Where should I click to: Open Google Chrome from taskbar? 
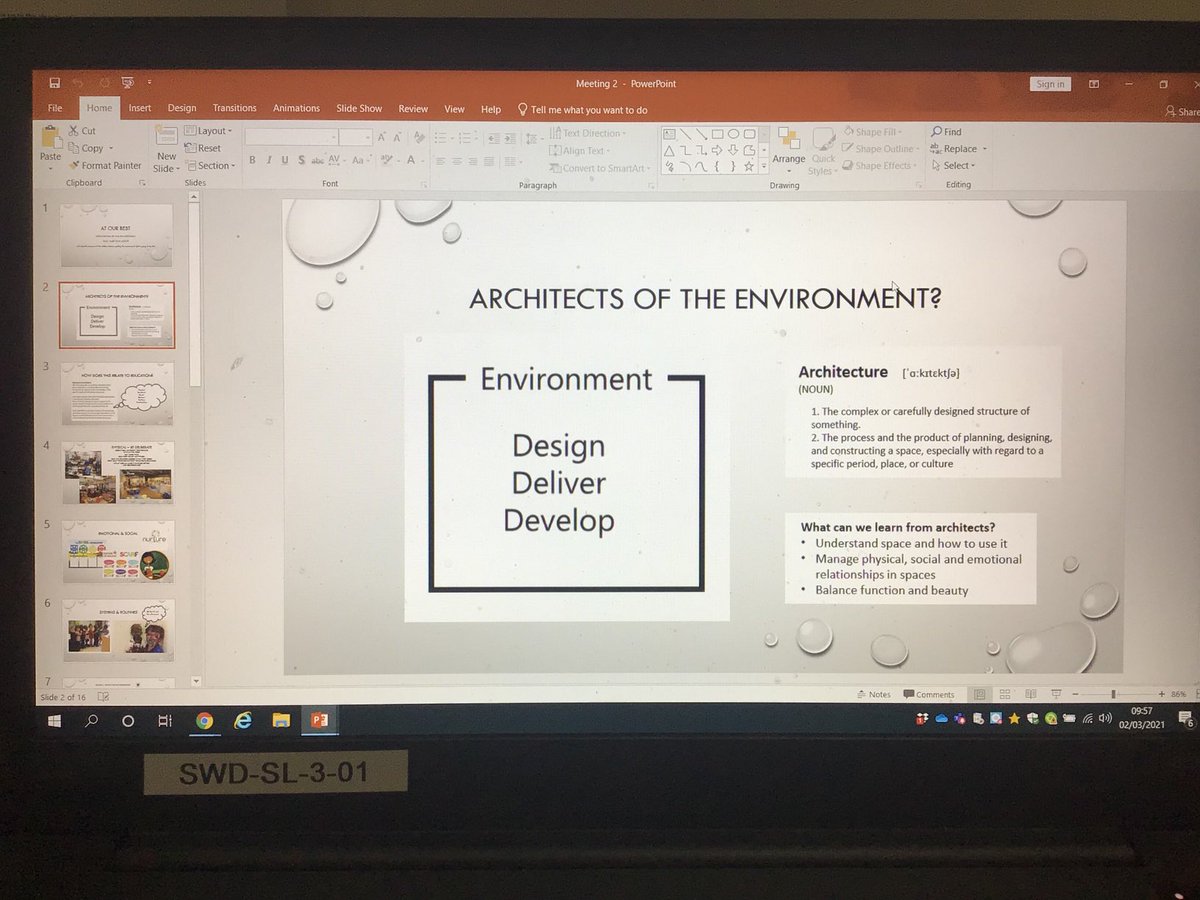tap(204, 720)
